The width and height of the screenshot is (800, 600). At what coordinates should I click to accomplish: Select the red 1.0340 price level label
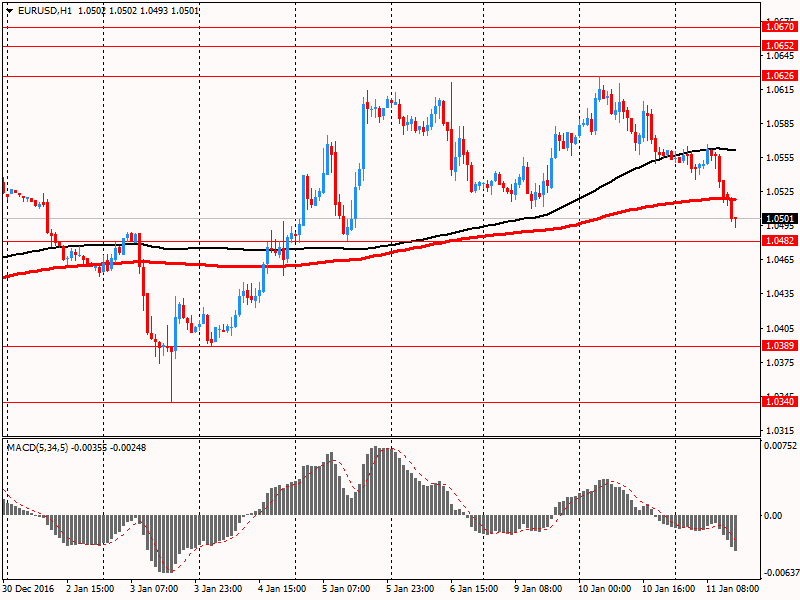(779, 402)
